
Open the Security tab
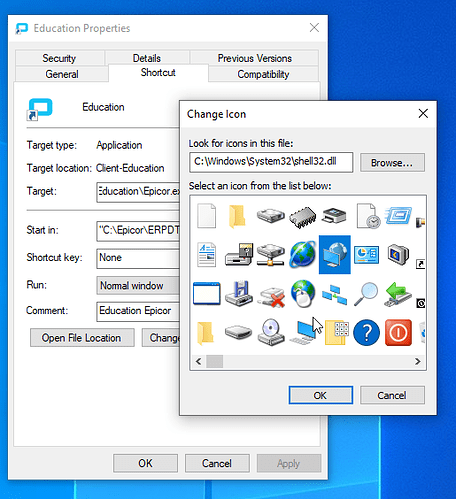click(x=59, y=58)
